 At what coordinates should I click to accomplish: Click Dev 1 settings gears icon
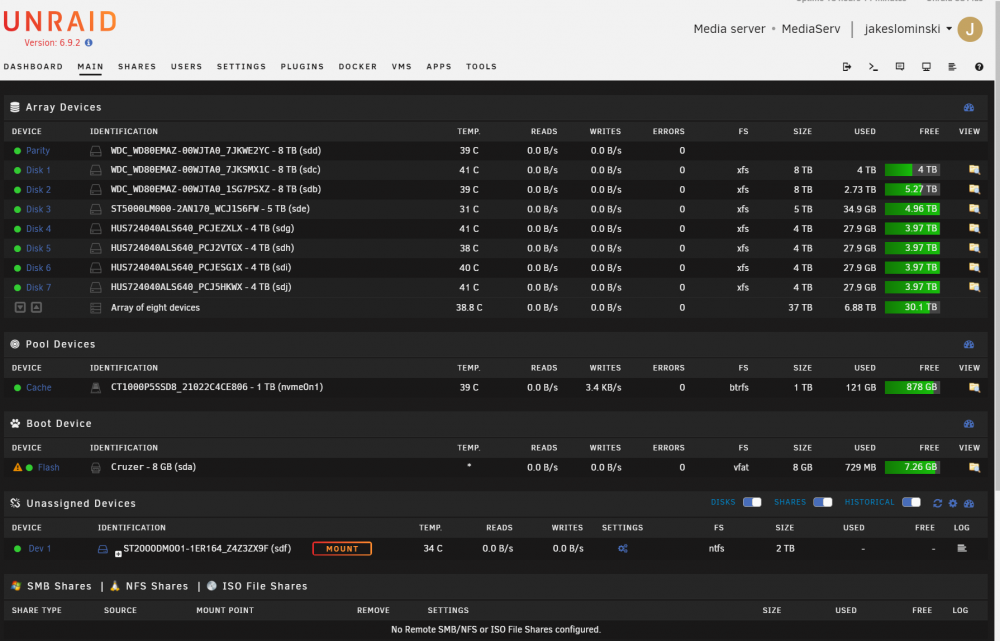pos(622,549)
